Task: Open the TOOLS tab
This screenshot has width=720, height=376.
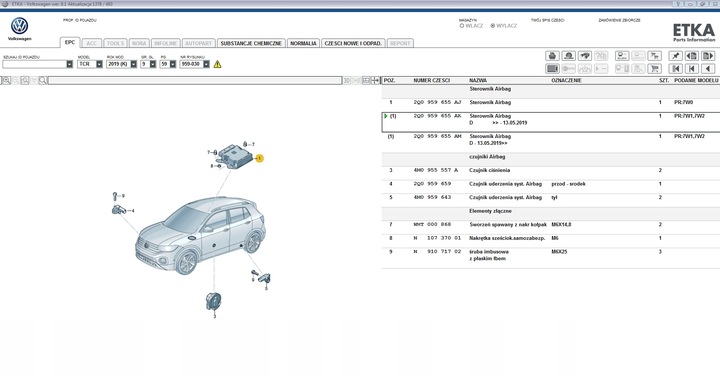Action: 115,43
